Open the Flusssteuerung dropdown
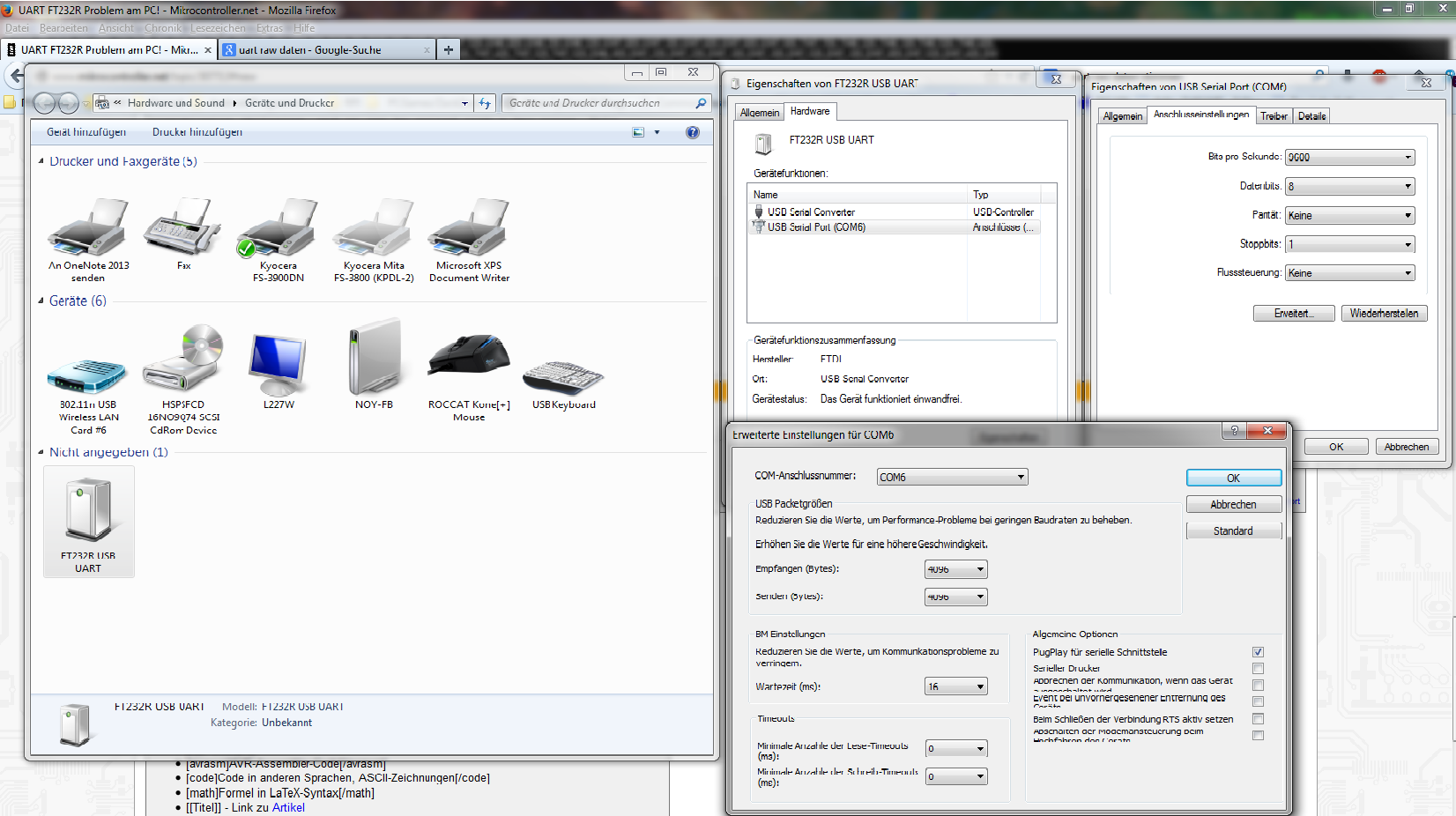Image resolution: width=1456 pixels, height=816 pixels. 1349,273
